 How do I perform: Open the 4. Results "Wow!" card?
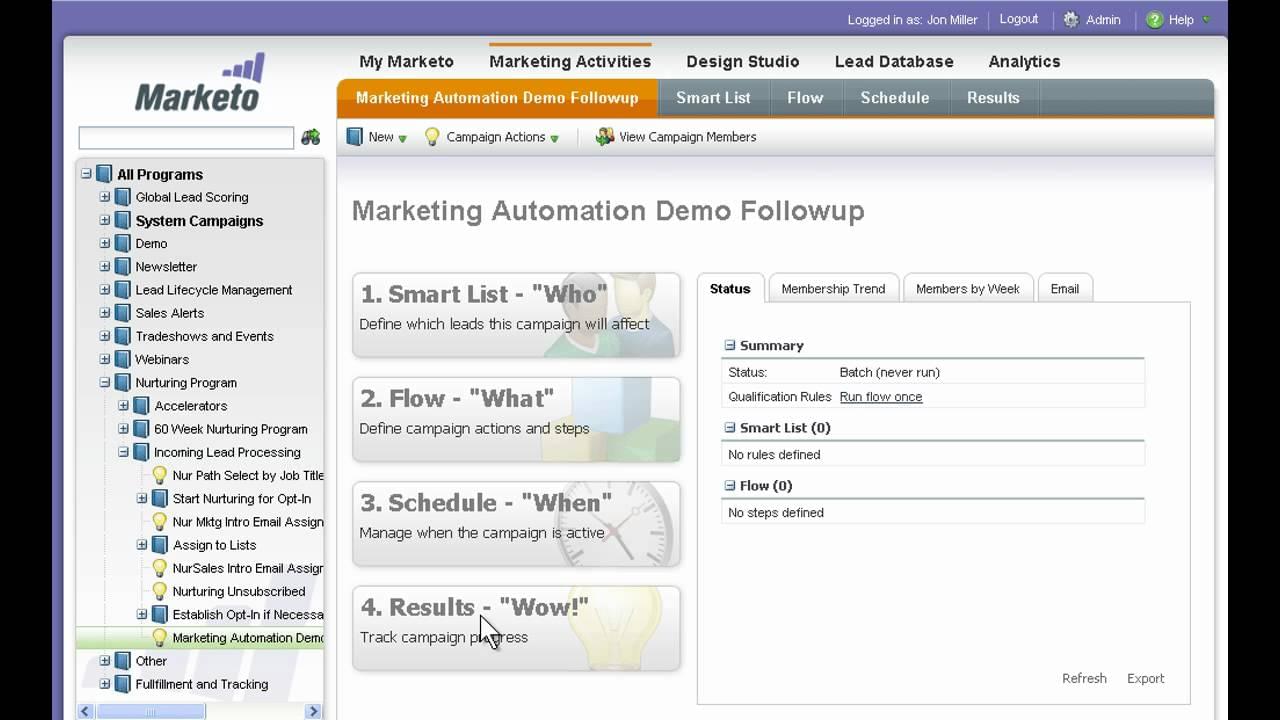516,628
